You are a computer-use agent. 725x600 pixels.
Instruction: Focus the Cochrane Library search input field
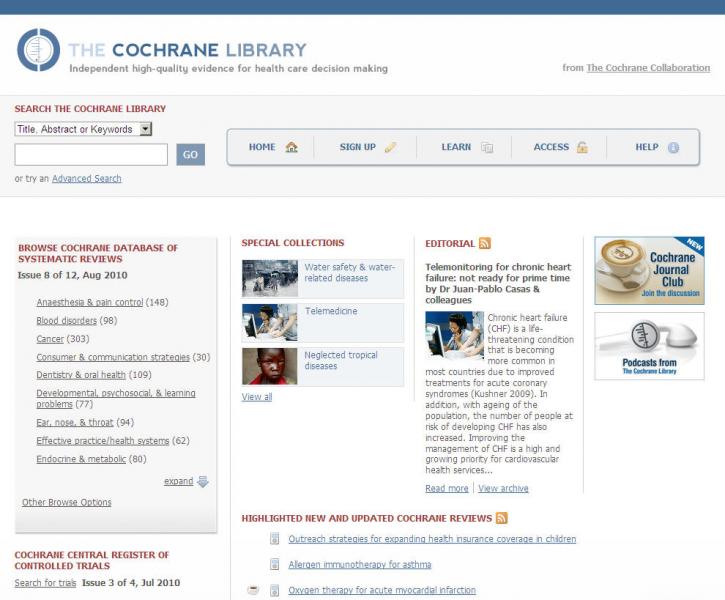(91, 154)
